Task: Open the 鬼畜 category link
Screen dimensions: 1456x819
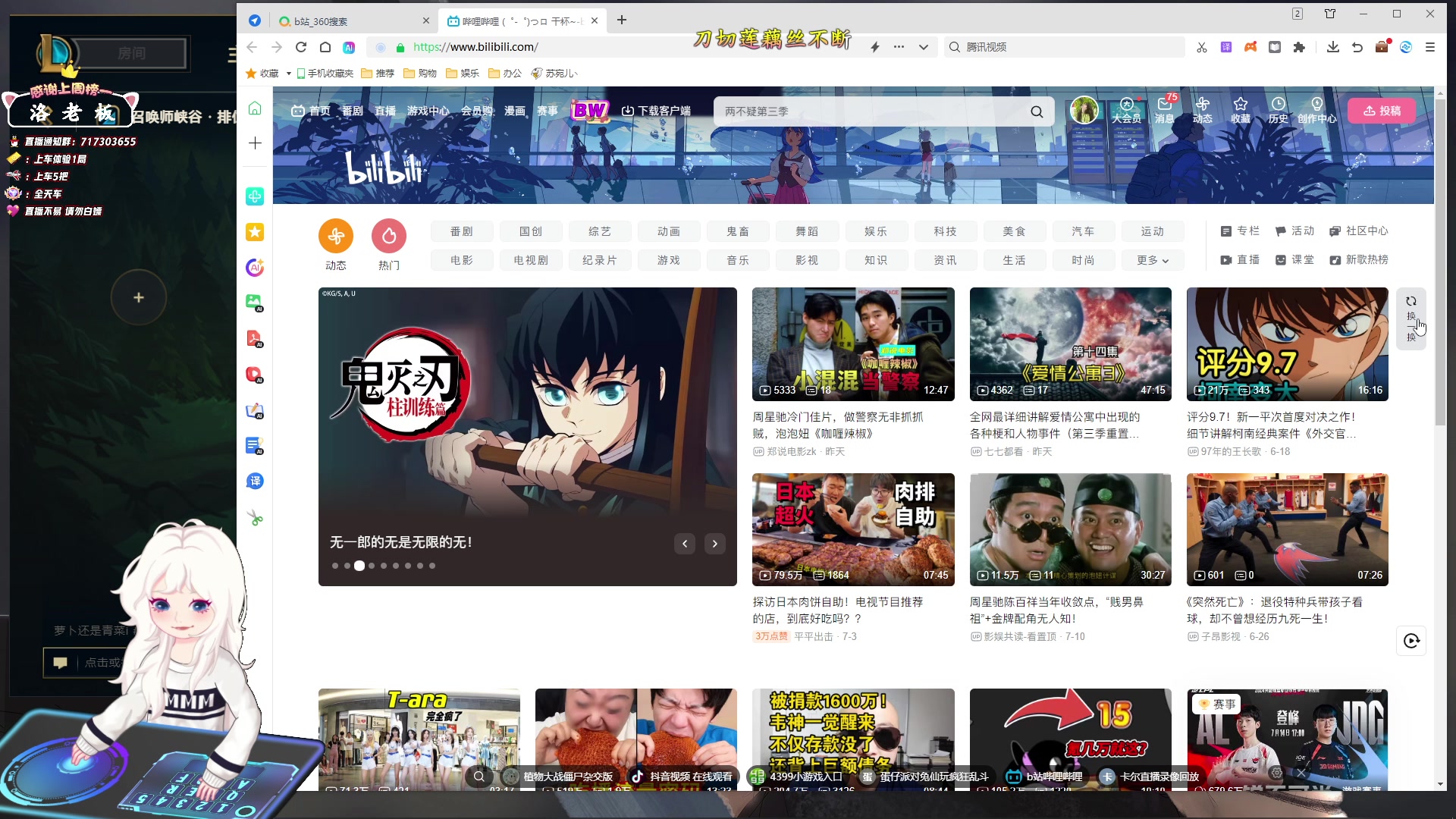Action: tap(738, 231)
